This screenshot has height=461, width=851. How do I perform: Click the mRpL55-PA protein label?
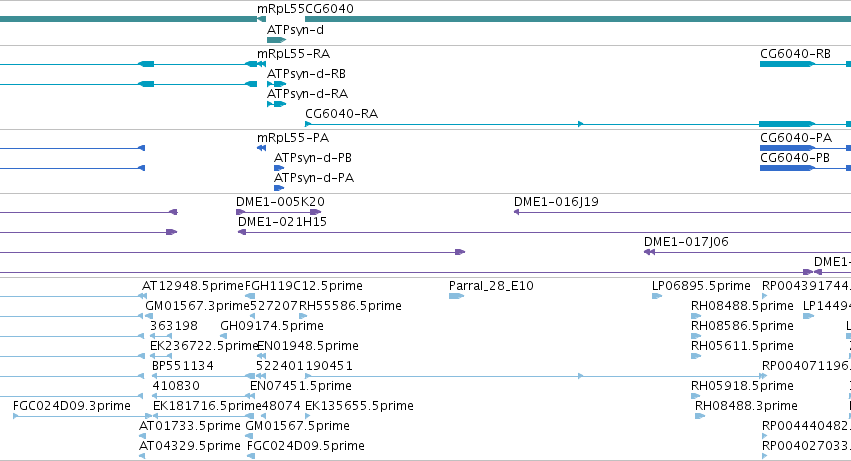[293, 138]
